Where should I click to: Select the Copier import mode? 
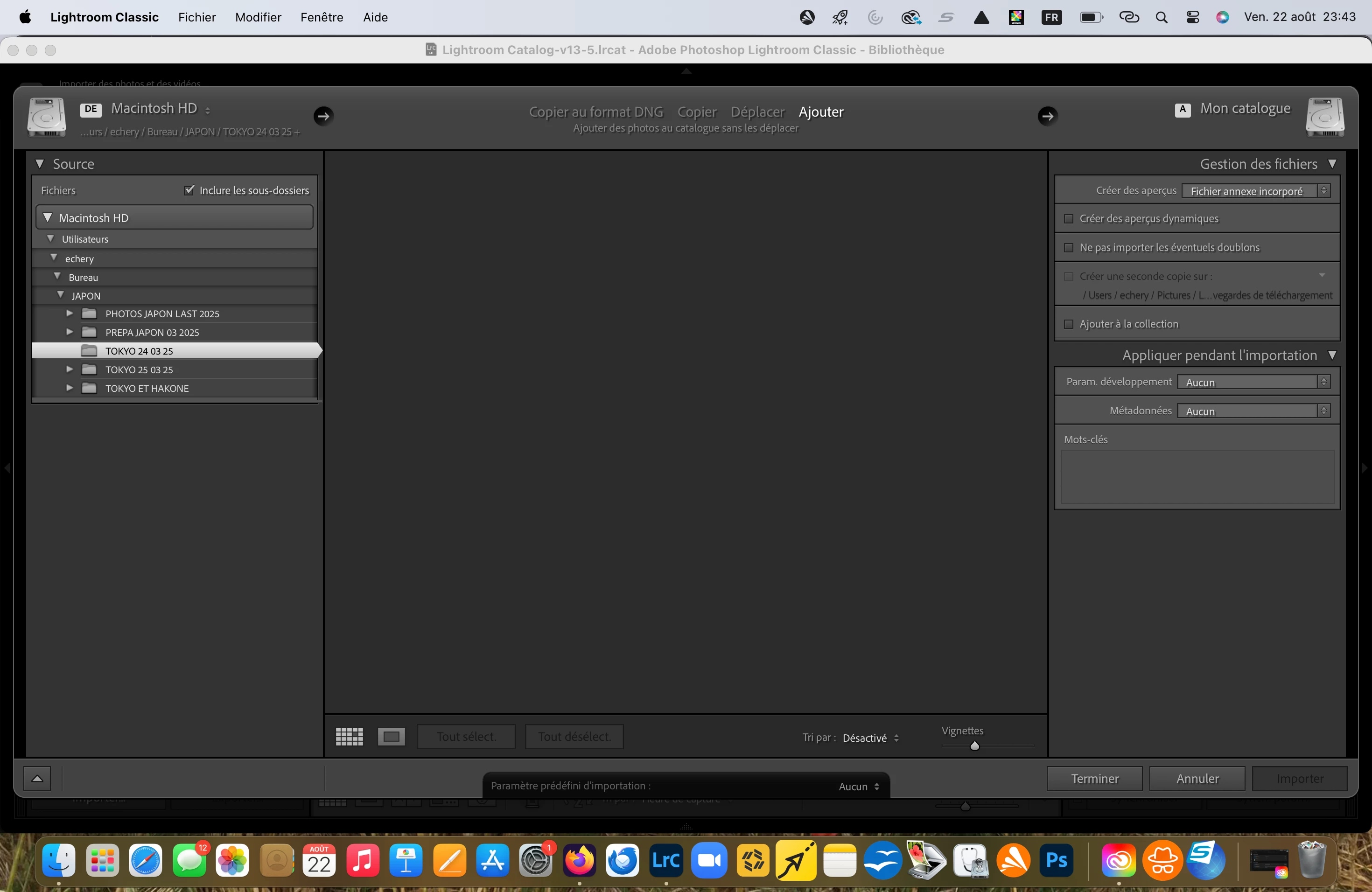pyautogui.click(x=696, y=112)
